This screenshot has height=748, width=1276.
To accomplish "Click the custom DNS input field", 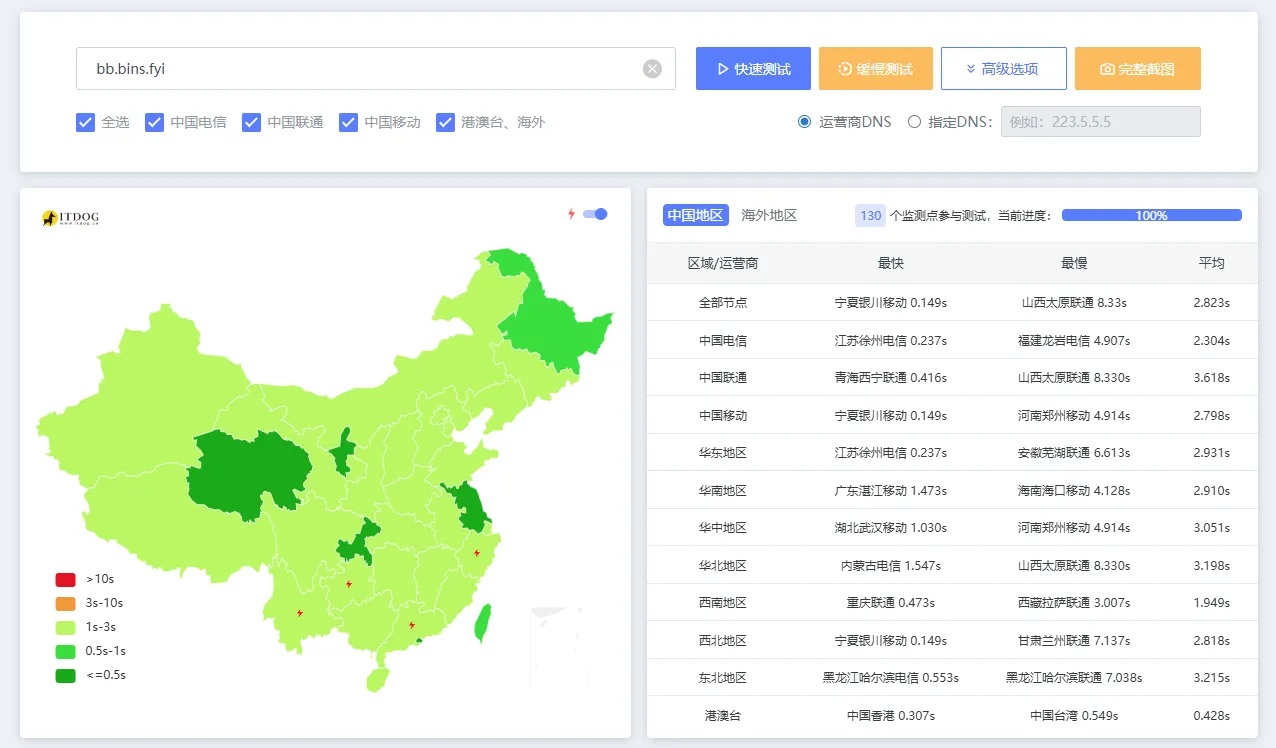I will [1100, 122].
